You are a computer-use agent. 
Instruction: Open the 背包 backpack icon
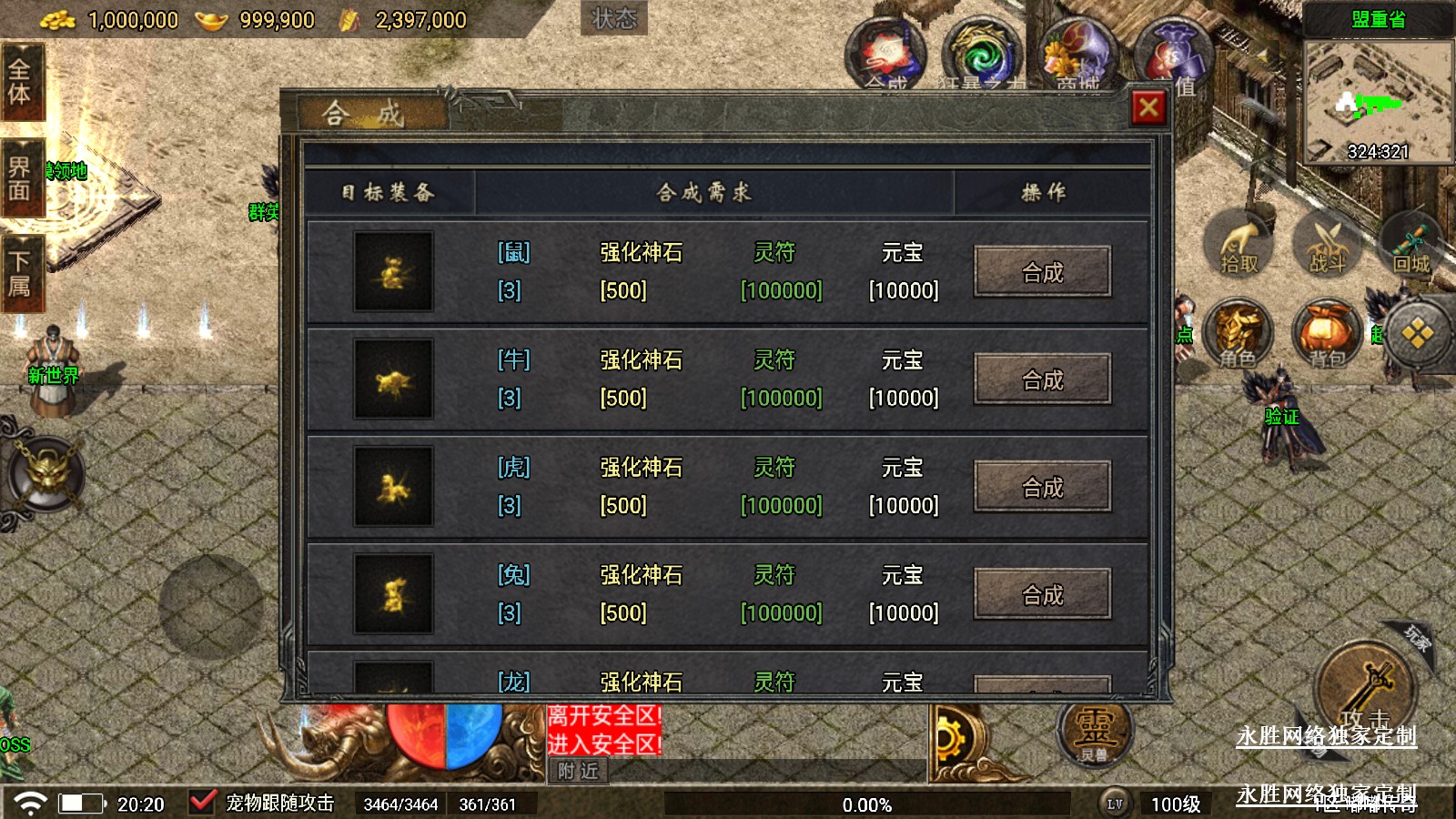[x=1327, y=335]
